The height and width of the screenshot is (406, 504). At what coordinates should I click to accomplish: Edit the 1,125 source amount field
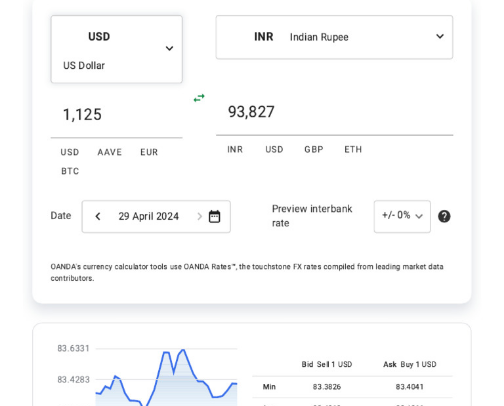(116, 115)
